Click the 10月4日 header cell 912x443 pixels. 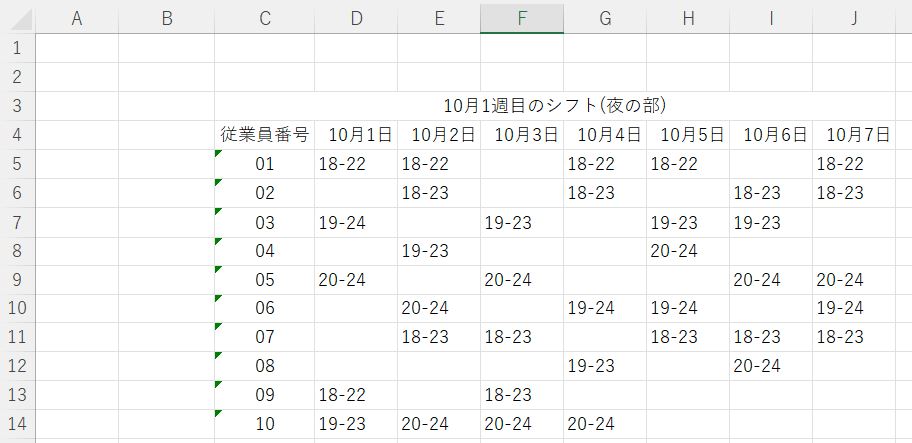click(604, 134)
